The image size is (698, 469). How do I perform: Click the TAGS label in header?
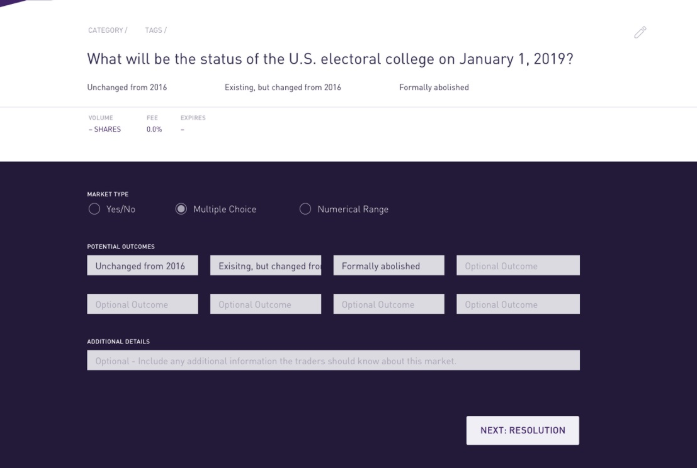pyautogui.click(x=156, y=31)
